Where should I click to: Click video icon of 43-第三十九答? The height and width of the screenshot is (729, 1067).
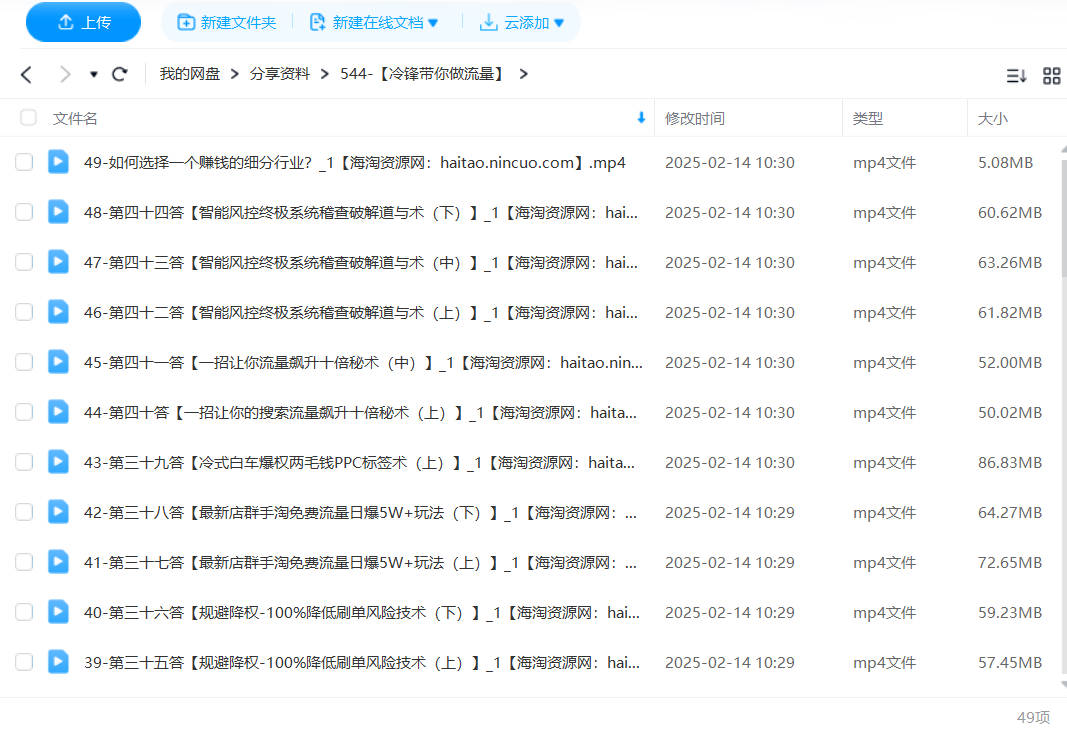(59, 461)
